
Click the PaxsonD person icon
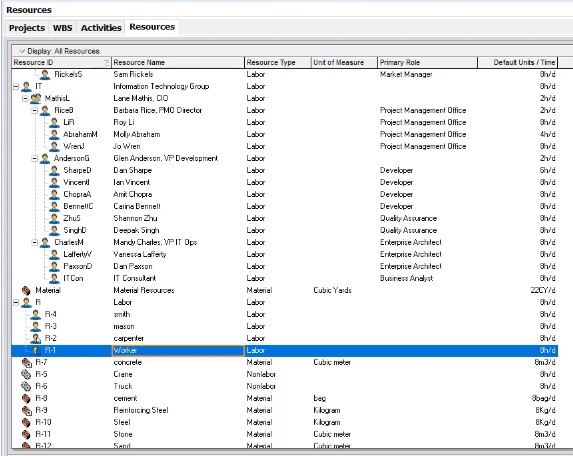pos(54,266)
